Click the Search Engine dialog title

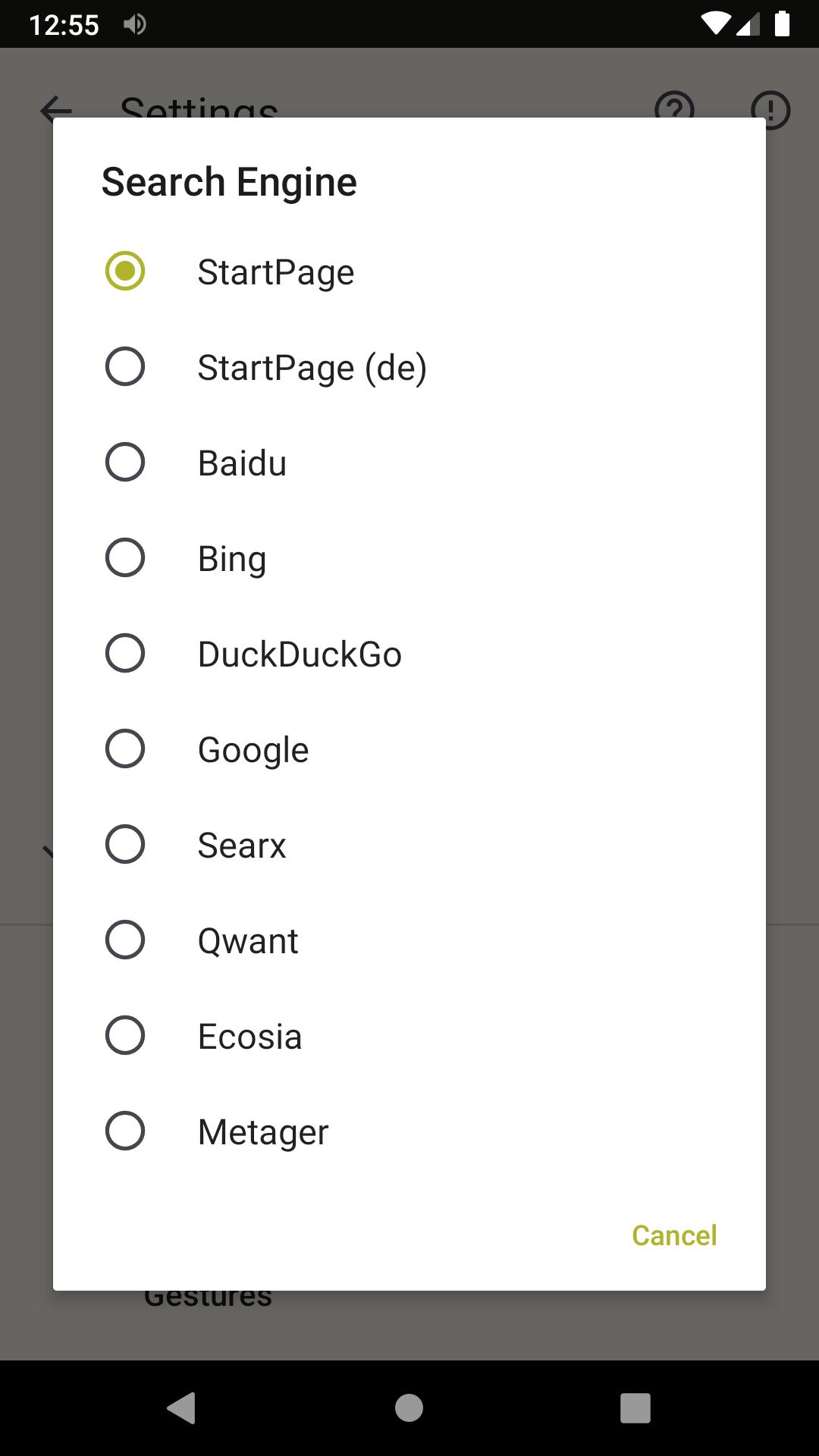229,182
